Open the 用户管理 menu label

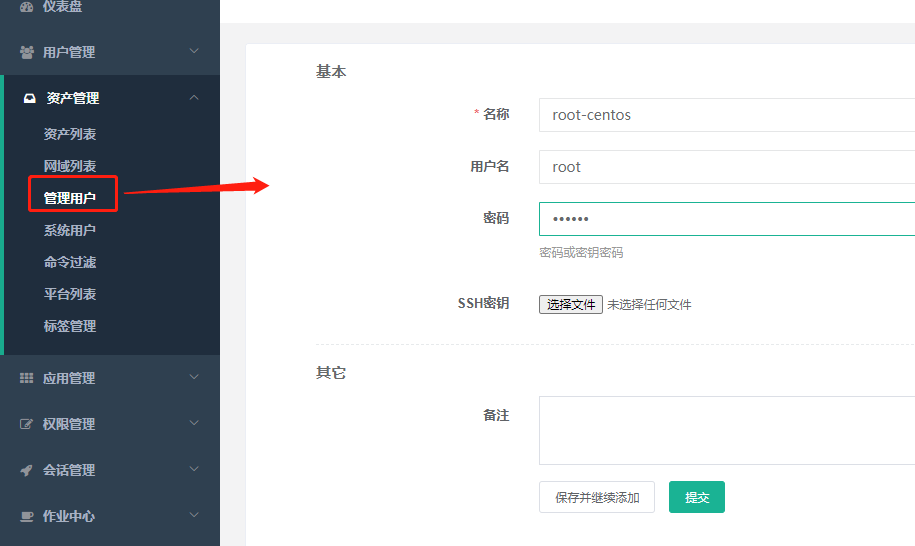pyautogui.click(x=69, y=52)
